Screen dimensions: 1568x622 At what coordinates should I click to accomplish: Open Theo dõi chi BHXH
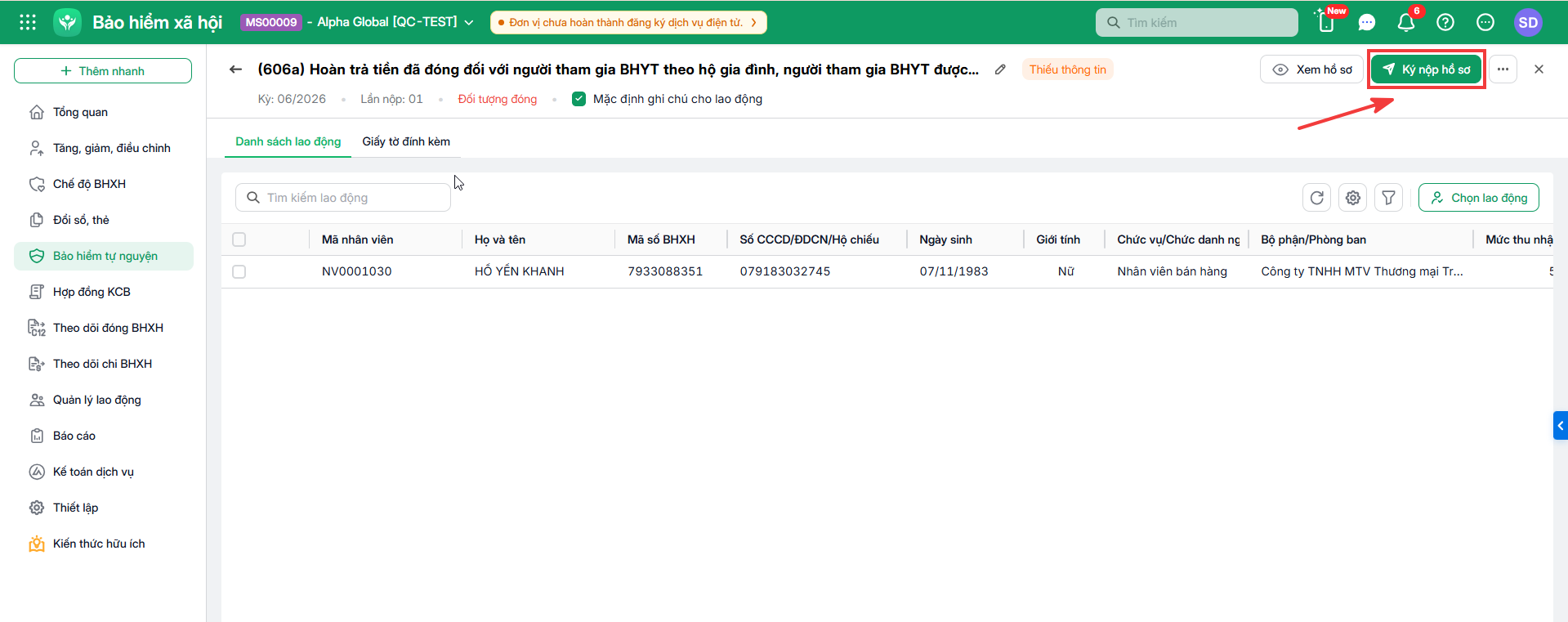104,364
